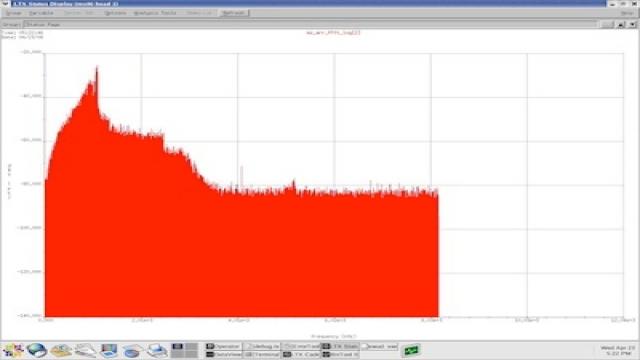Open the mail envelope launcher in the panel

(61, 351)
